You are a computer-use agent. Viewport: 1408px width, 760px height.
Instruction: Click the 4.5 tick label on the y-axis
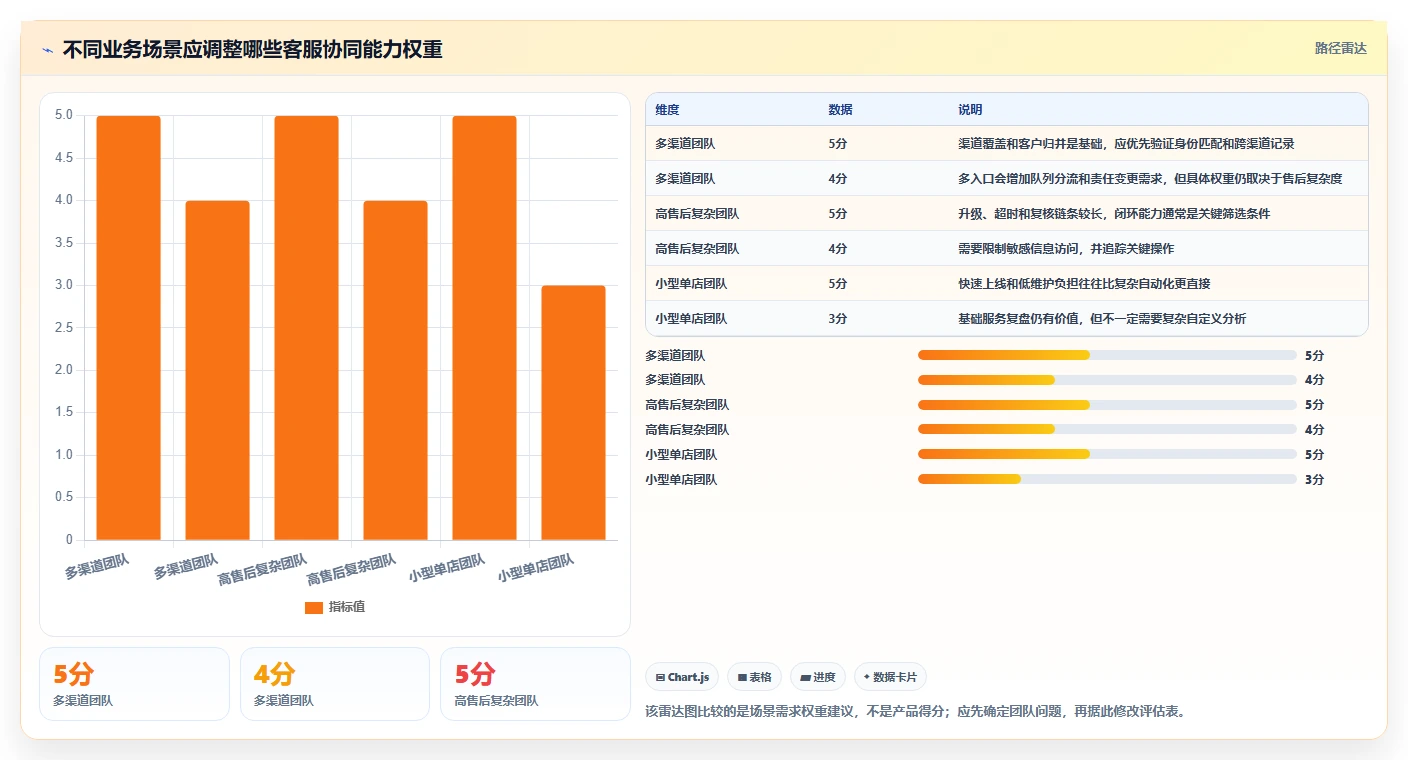click(x=63, y=158)
